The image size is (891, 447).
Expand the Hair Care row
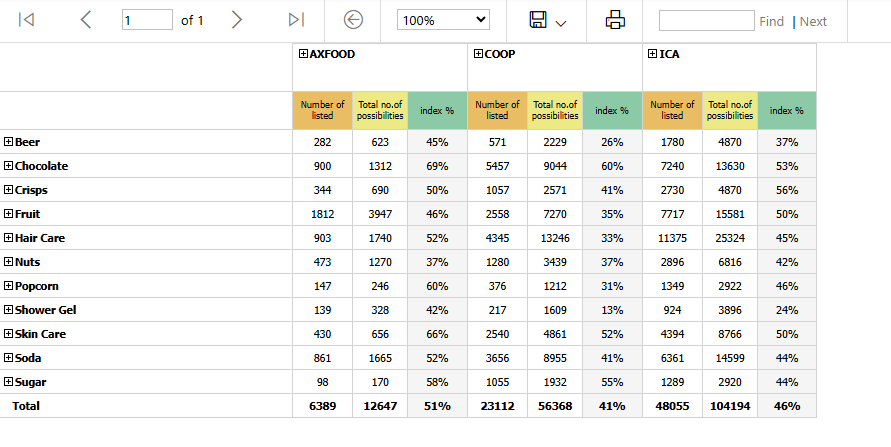[9, 238]
